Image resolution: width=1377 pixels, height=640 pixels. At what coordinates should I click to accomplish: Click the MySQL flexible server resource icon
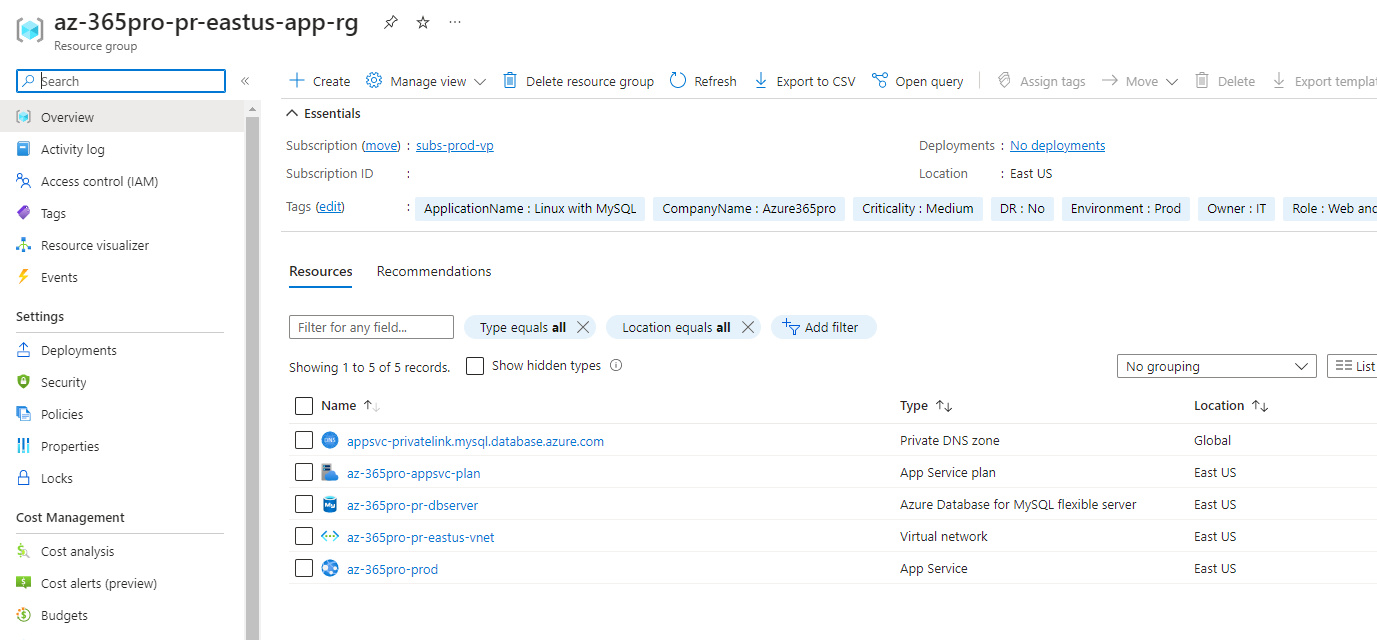[330, 505]
